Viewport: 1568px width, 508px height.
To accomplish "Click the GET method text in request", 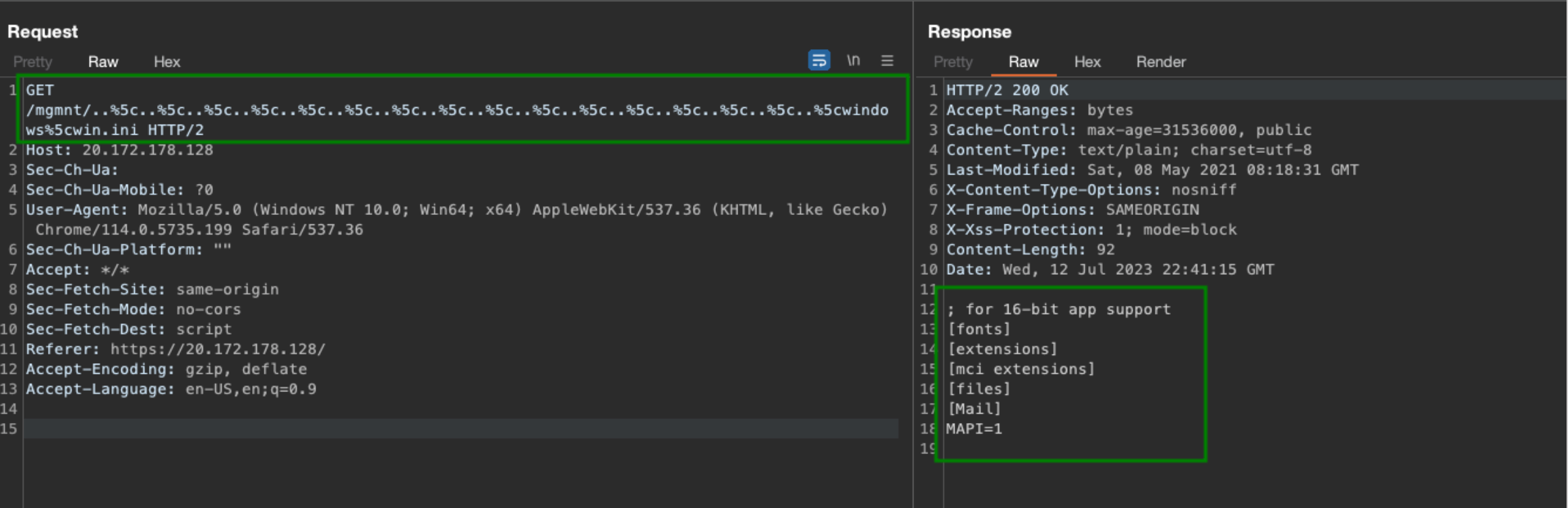I will coord(40,90).
